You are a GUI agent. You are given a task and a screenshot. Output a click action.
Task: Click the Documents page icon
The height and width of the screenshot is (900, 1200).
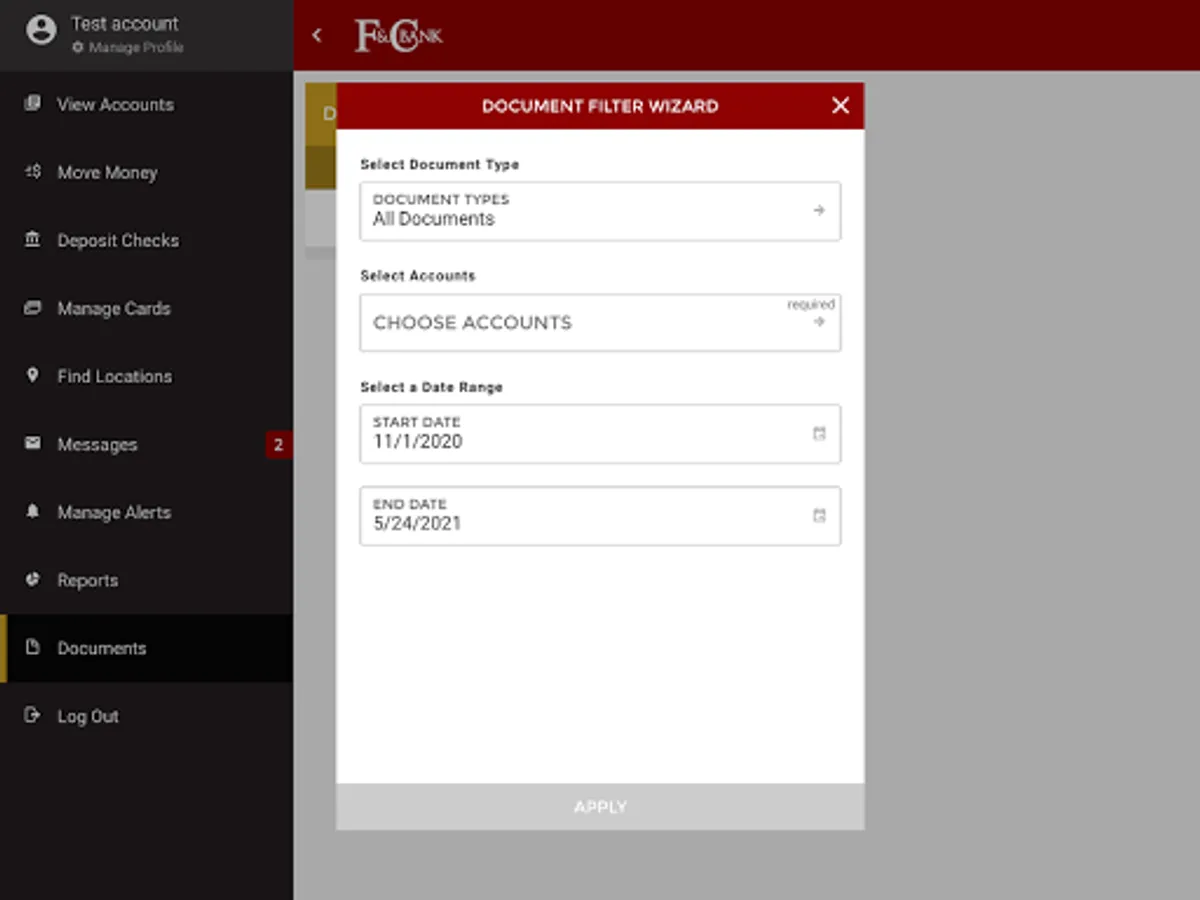[x=33, y=647]
